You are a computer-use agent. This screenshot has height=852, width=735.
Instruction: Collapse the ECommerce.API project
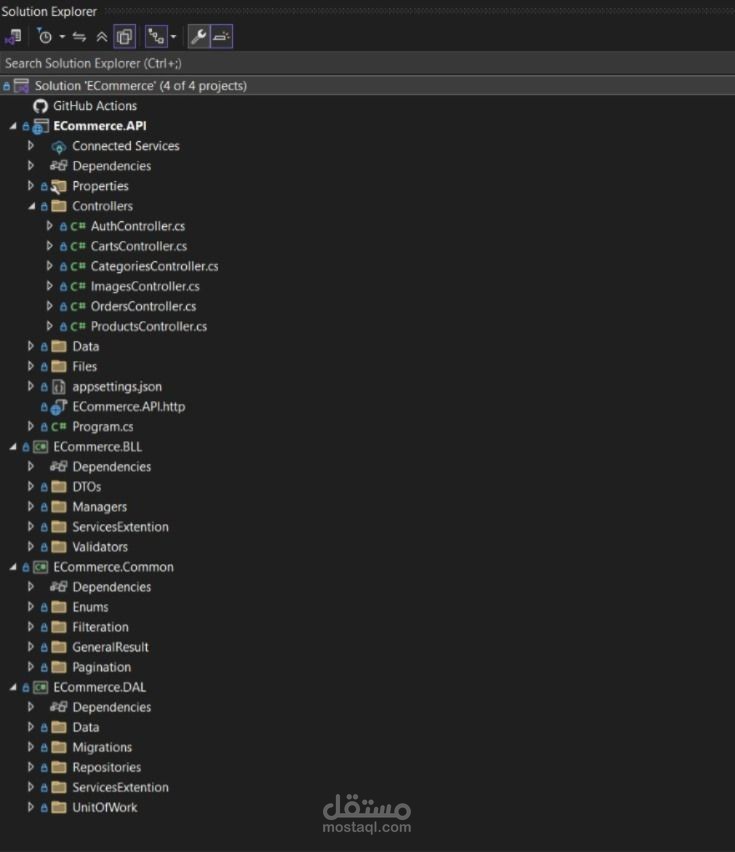click(13, 126)
